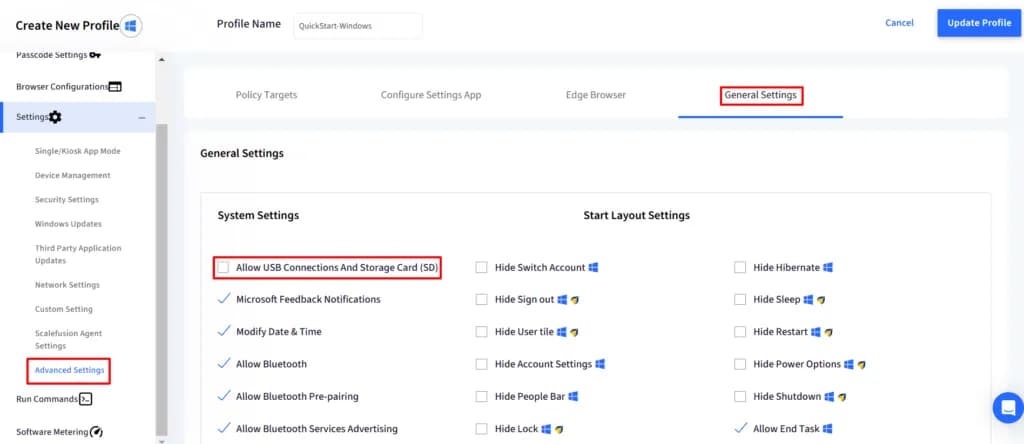Collapse the Settings section in sidebar
The width and height of the screenshot is (1024, 444).
coord(141,118)
